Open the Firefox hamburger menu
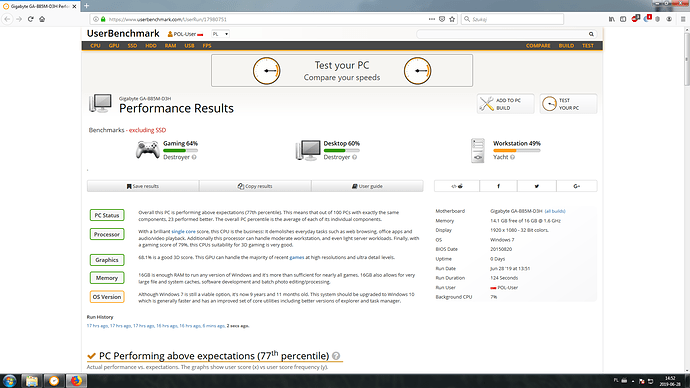Image resolution: width=690 pixels, height=388 pixels. pos(683,19)
